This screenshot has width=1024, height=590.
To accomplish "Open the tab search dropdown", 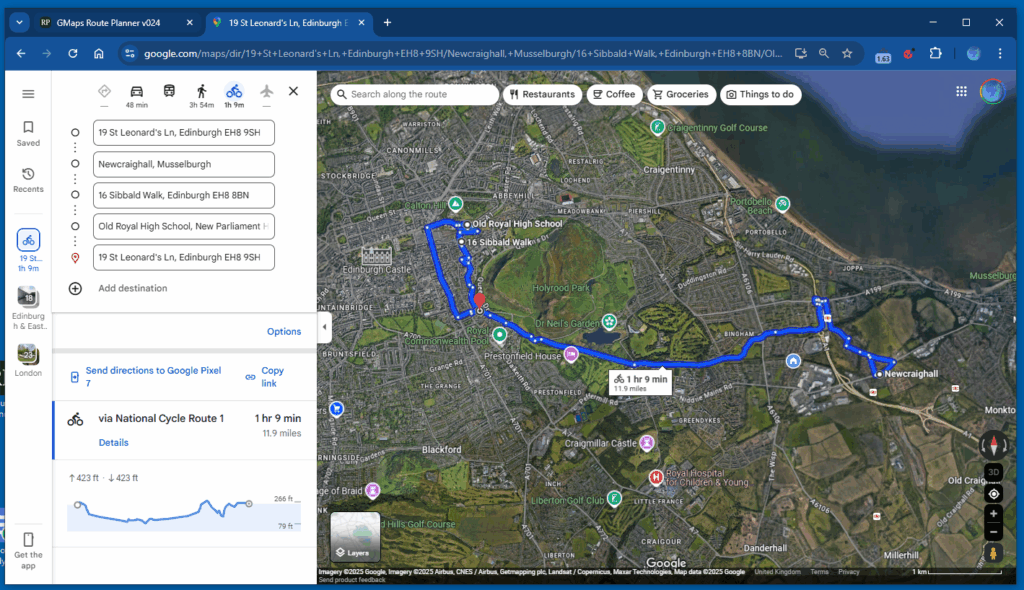I will click(20, 22).
